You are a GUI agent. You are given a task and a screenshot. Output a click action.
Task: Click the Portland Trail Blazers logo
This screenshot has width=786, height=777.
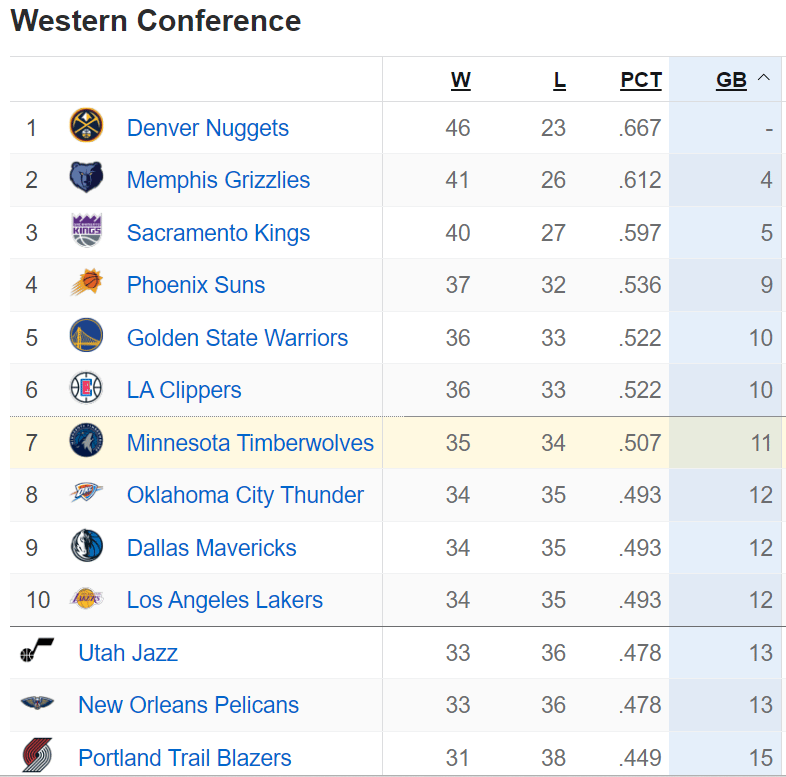pos(37,757)
